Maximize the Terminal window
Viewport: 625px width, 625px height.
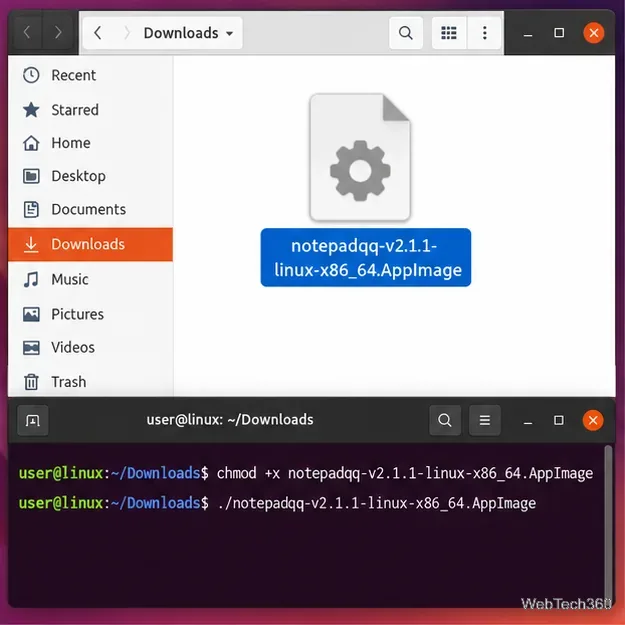coord(559,420)
